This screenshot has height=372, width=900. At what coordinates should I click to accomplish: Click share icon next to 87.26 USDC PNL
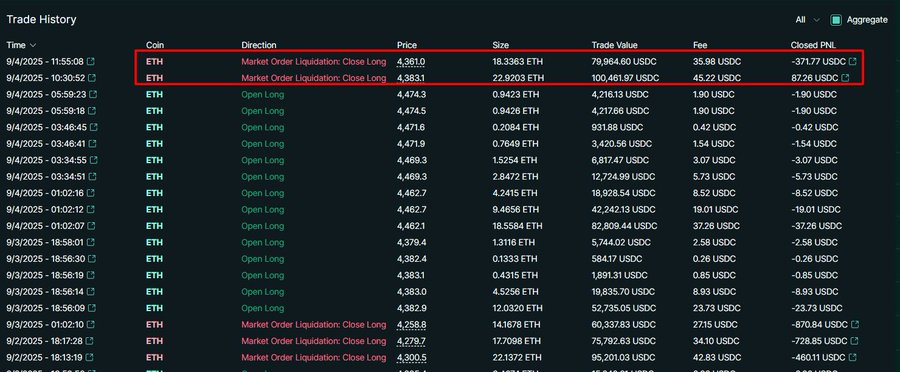point(845,78)
